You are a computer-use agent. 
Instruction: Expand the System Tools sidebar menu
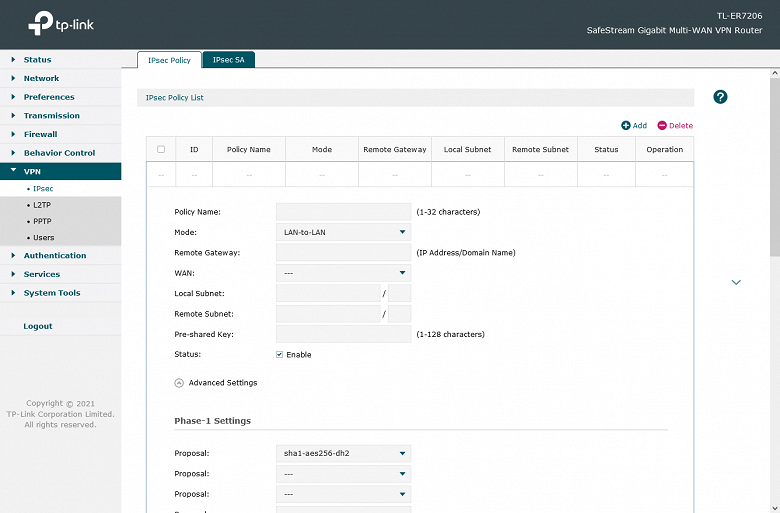point(52,293)
